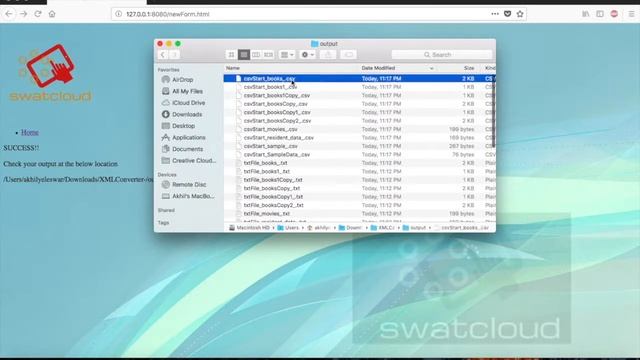Open the Finder action gear dropdown
The height and width of the screenshot is (360, 640).
coord(307,55)
